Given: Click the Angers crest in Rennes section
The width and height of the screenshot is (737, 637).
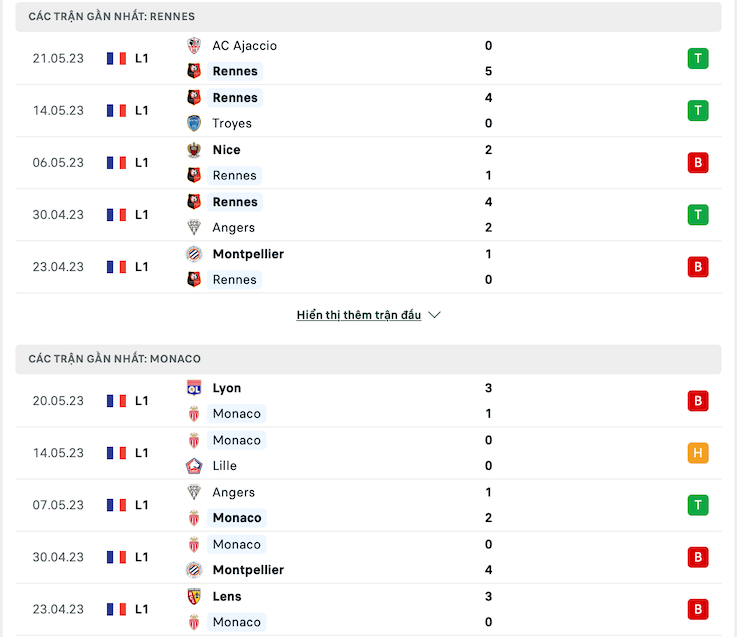Looking at the screenshot, I should coord(194,228).
